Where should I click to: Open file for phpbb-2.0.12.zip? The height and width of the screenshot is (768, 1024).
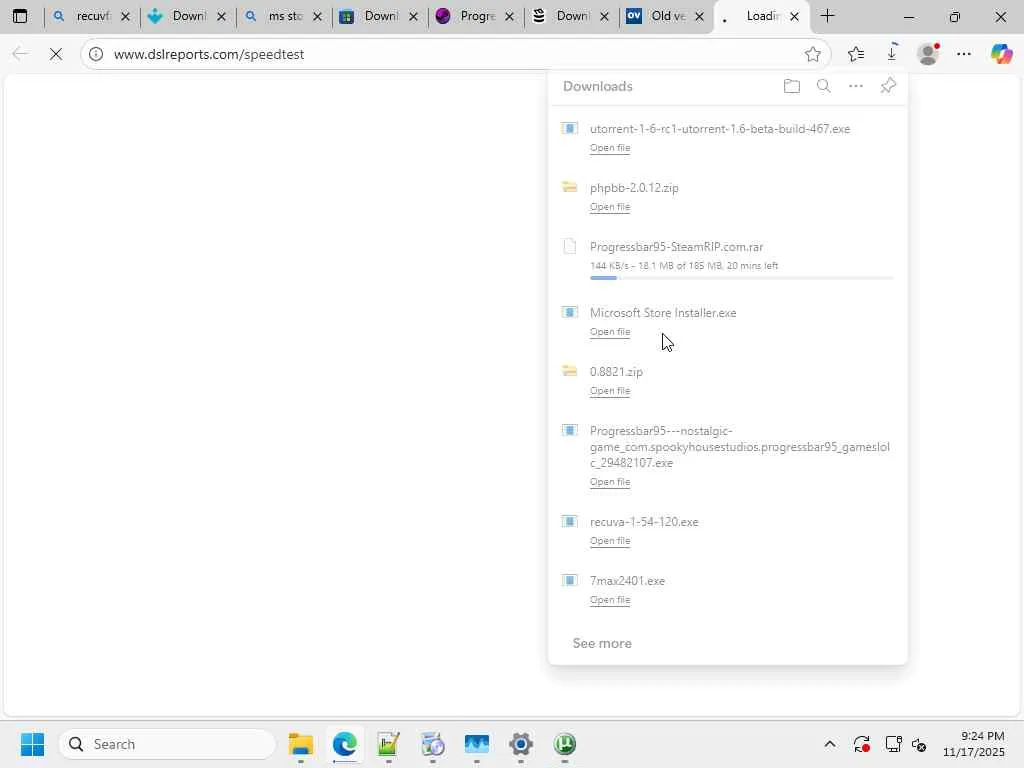point(610,207)
